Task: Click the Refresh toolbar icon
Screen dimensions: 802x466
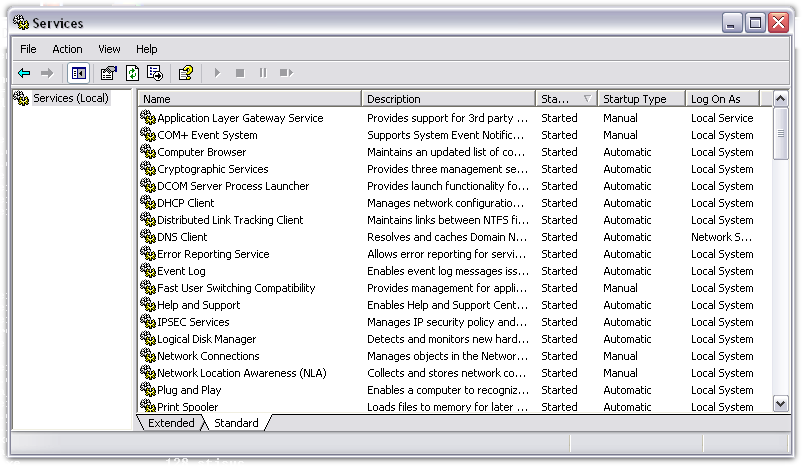Action: [x=132, y=73]
